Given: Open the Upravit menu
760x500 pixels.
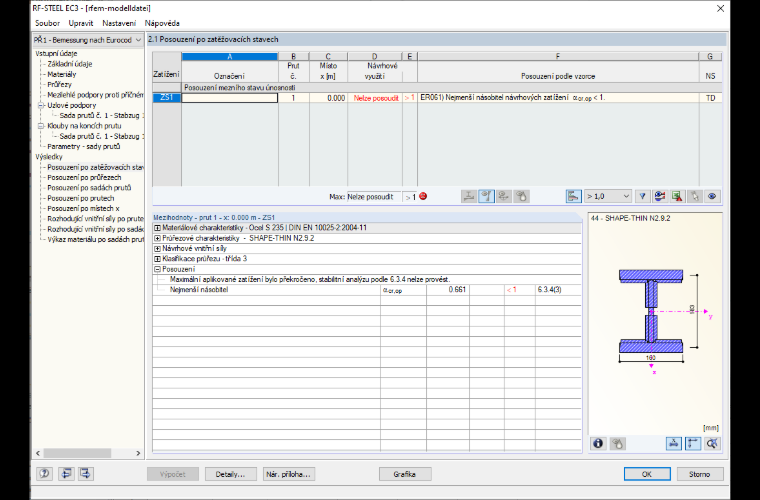Looking at the screenshot, I should click(x=80, y=23).
